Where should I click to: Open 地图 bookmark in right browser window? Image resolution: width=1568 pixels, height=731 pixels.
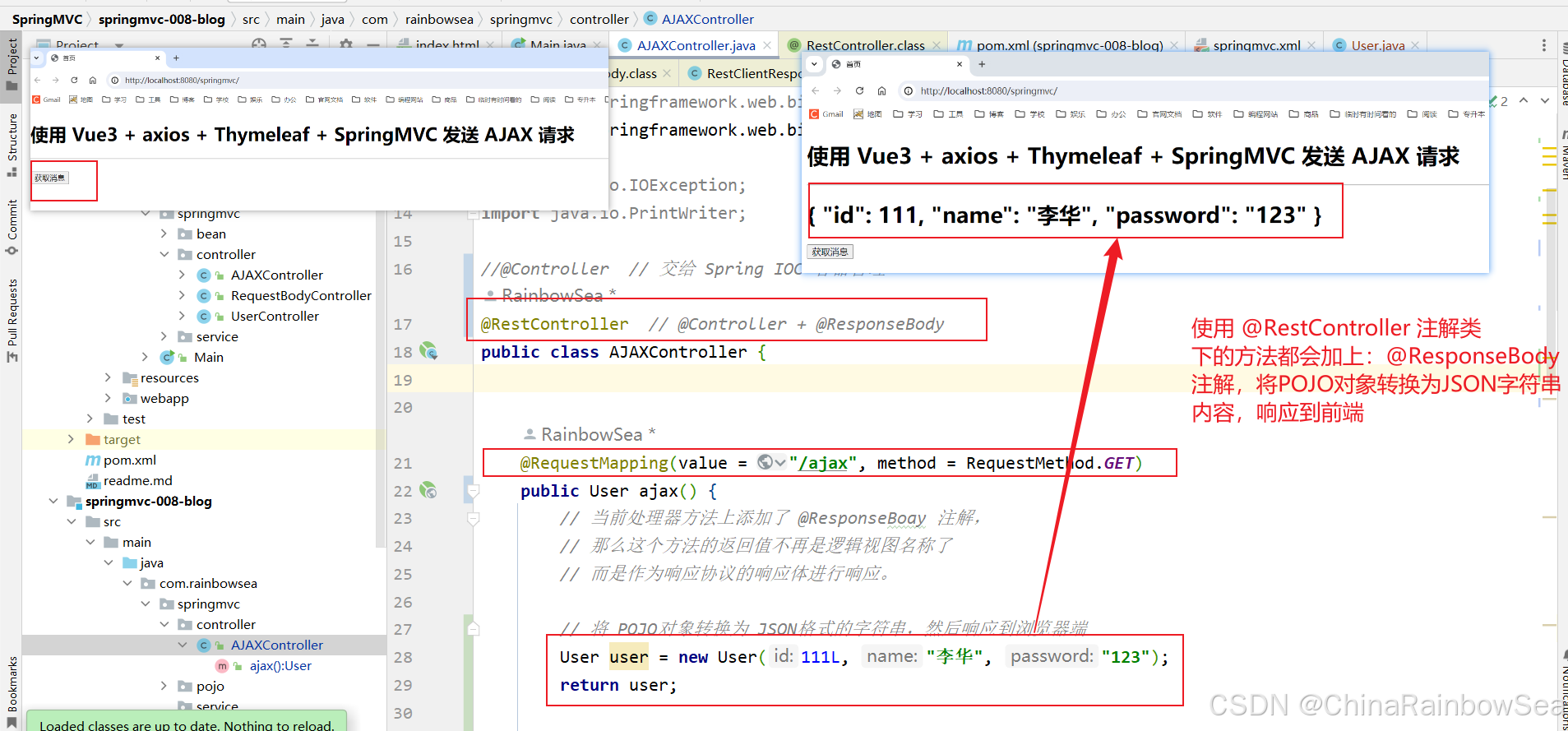tap(867, 114)
